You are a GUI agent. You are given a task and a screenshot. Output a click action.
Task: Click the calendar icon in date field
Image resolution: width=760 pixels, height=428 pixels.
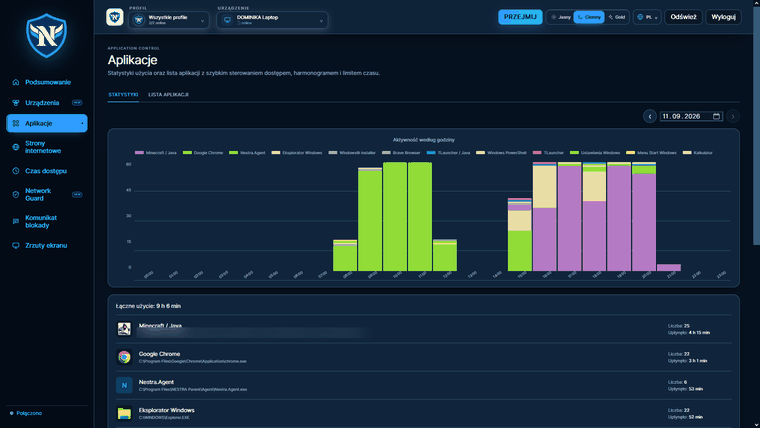pos(716,116)
